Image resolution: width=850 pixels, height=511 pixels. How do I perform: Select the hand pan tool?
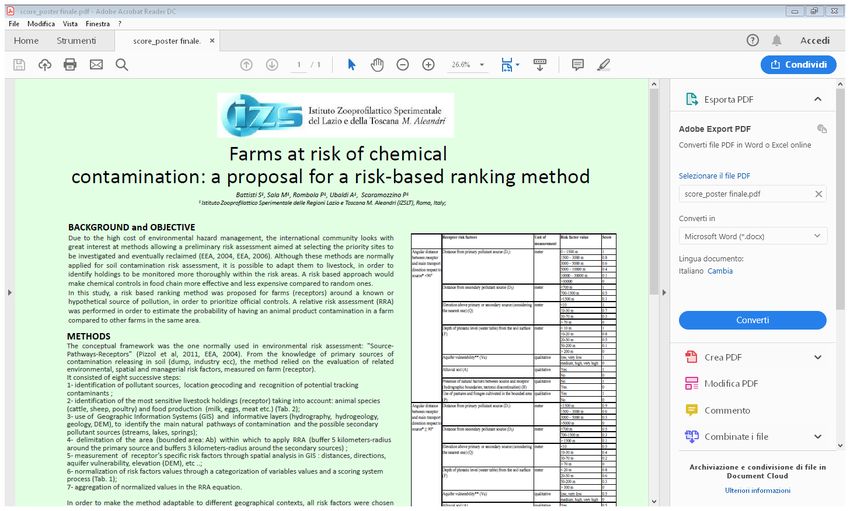377,65
